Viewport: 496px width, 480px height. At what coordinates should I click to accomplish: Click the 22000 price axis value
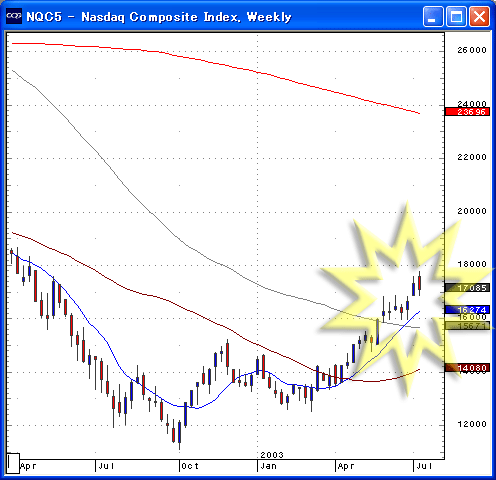coord(472,157)
